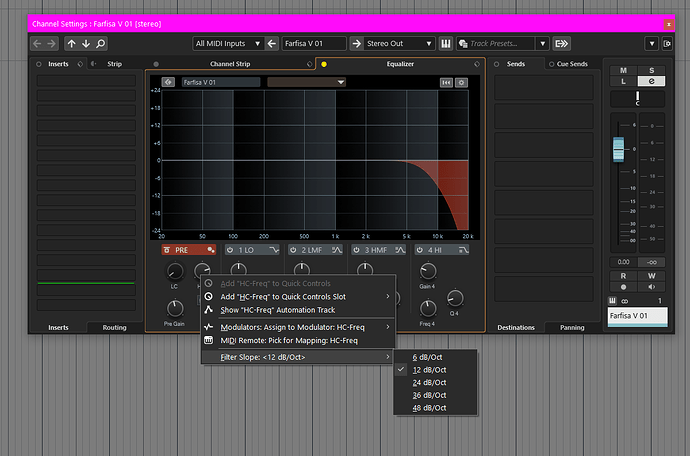Screen dimensions: 690x456
Task: Open the Stereo Out output dropdown
Action: 400,44
